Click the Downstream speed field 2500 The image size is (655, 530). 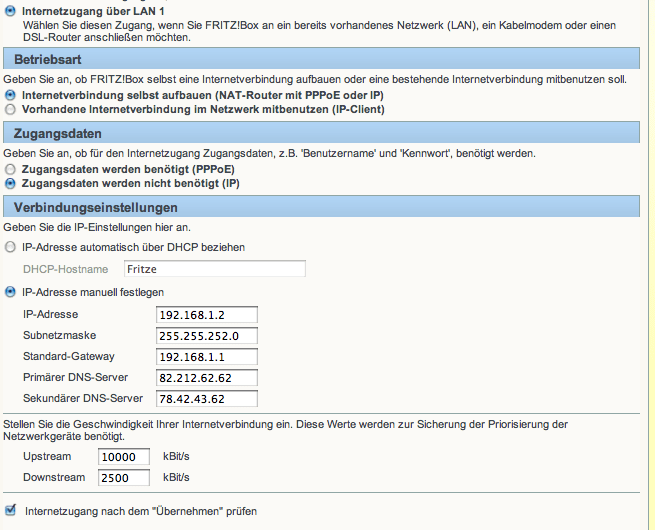pyautogui.click(x=124, y=477)
